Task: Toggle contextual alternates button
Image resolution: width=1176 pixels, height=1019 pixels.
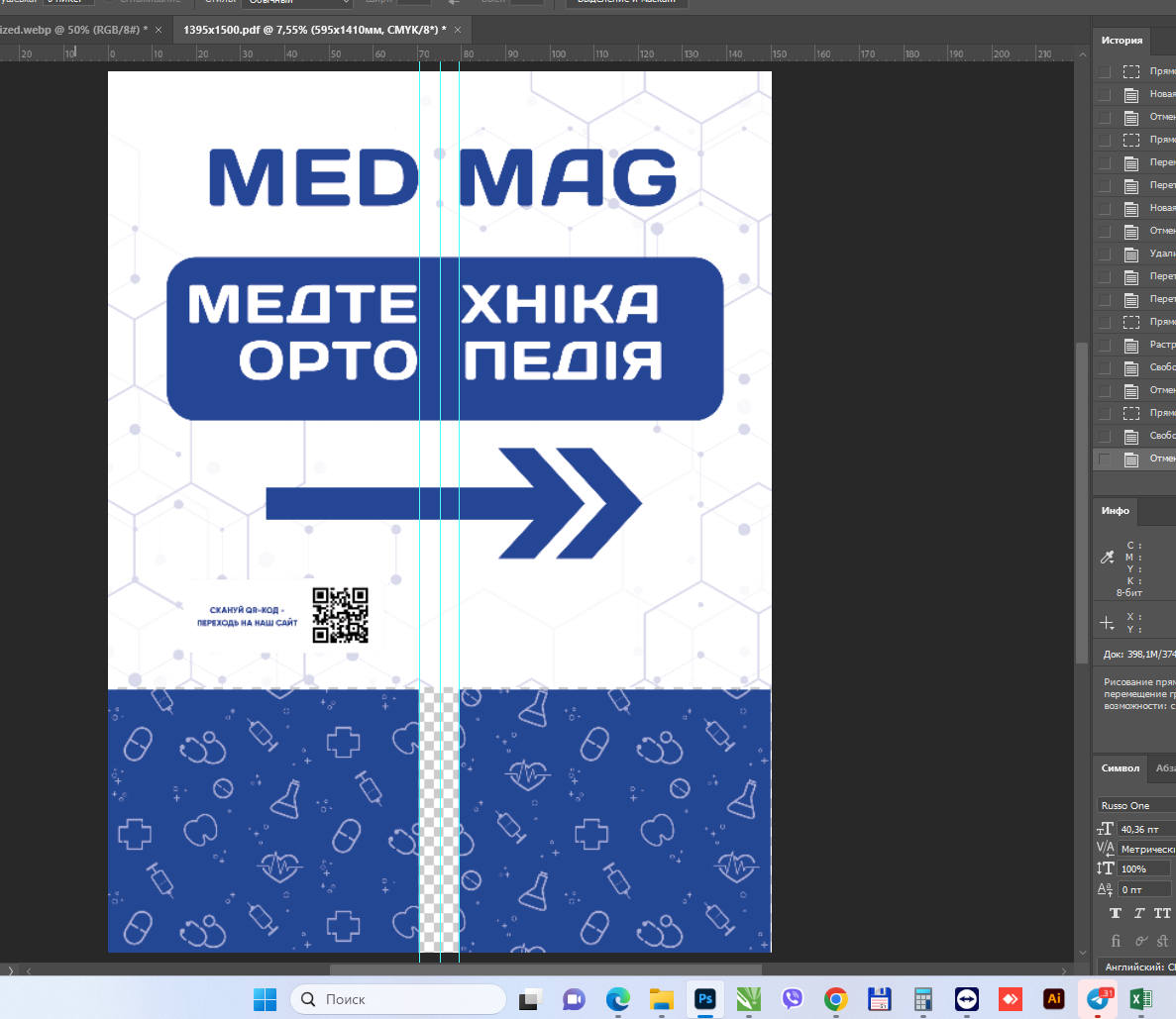Action: pos(1140,940)
